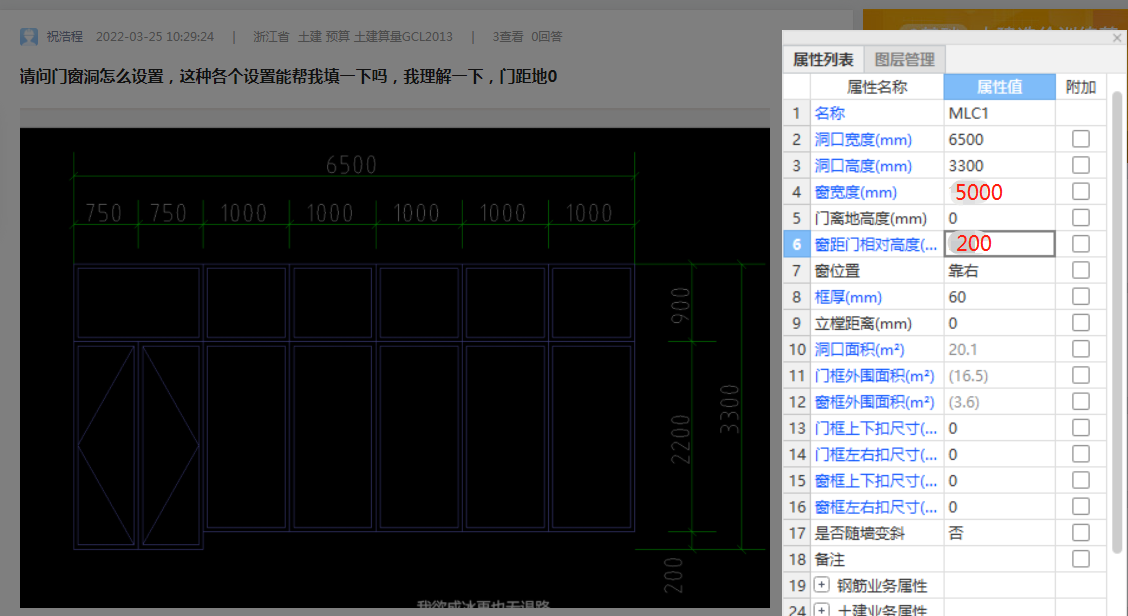Click the user avatar icon of 祝浩程

[x=29, y=37]
